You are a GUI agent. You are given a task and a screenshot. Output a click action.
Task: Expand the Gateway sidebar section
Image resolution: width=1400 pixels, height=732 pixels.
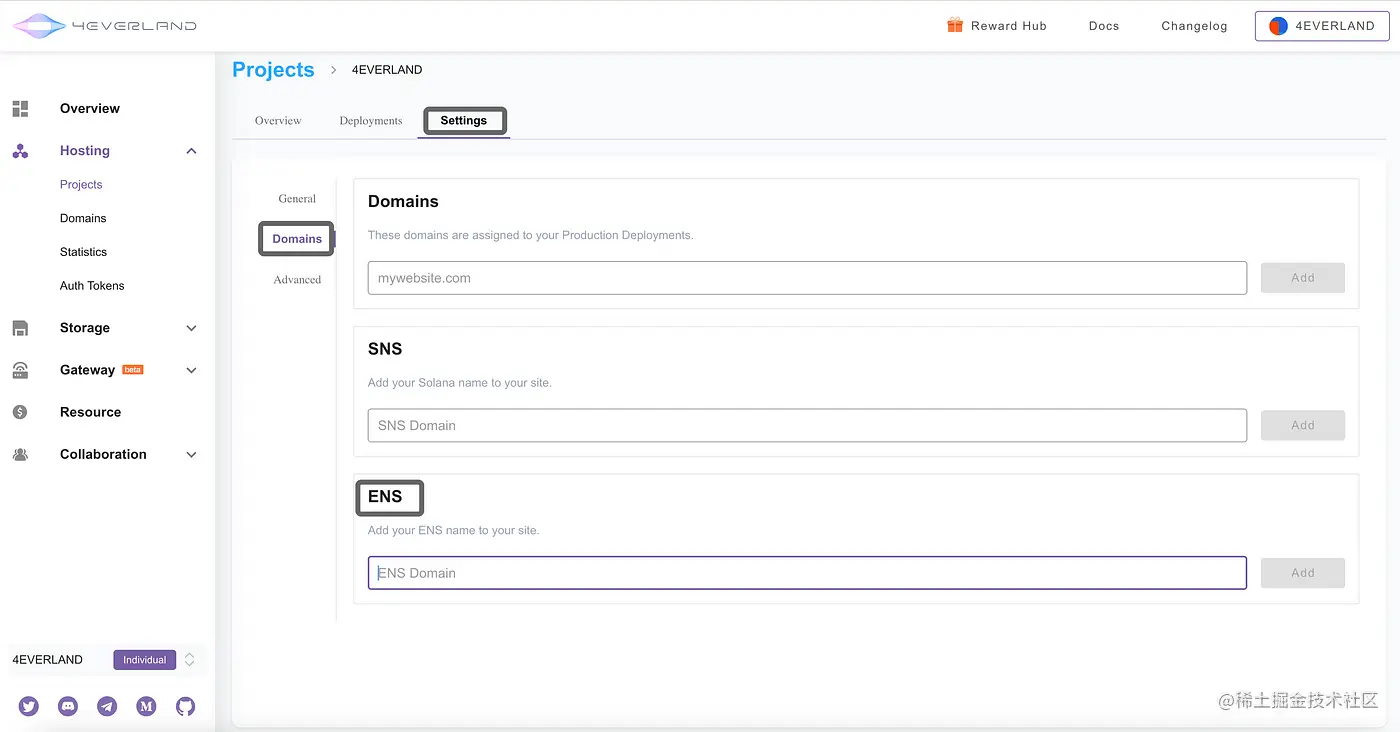coord(191,370)
